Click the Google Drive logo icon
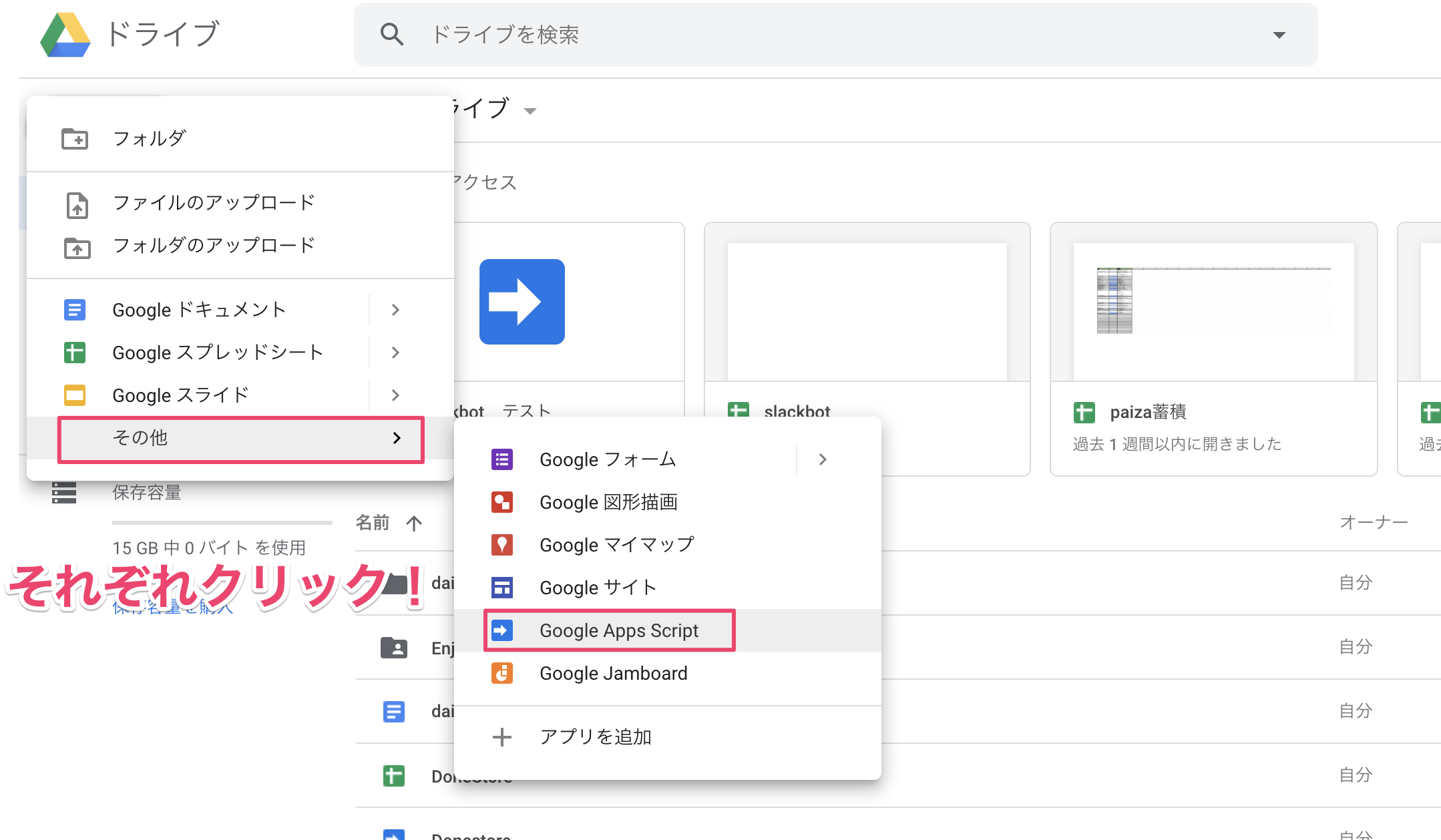The image size is (1441, 840). [65, 35]
